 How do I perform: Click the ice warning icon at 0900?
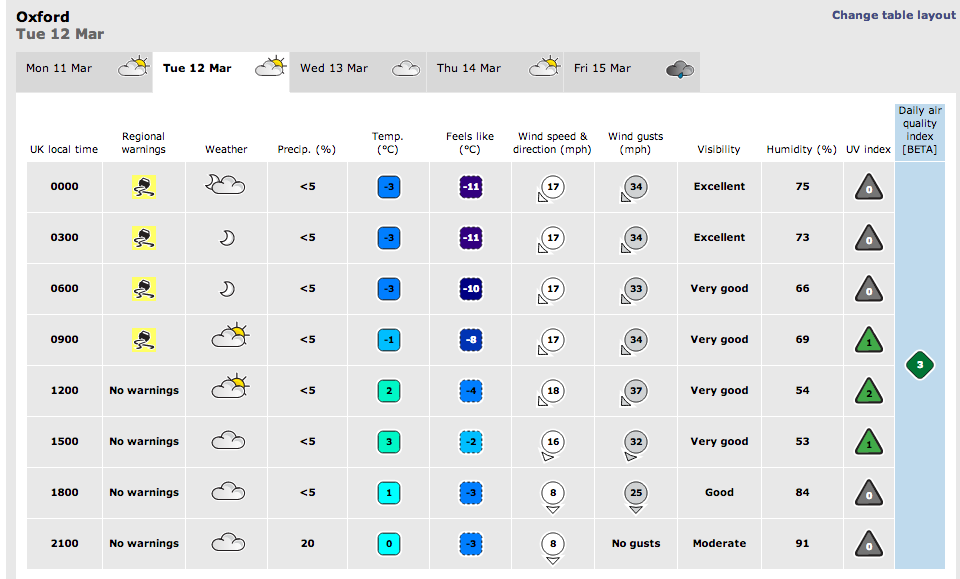(x=144, y=340)
